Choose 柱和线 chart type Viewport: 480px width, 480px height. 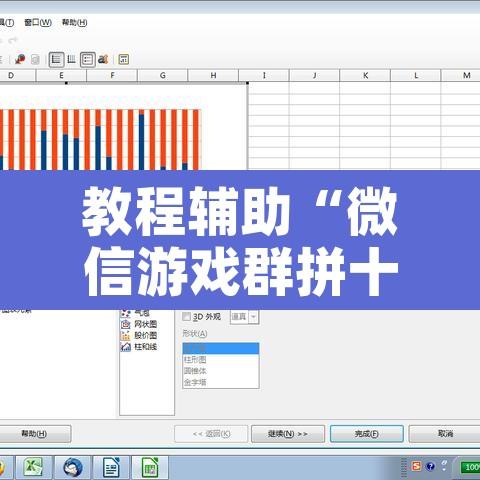145,347
